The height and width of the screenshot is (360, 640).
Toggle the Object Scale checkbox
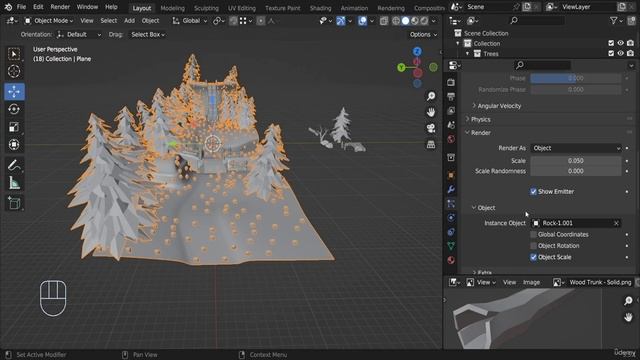point(533,257)
